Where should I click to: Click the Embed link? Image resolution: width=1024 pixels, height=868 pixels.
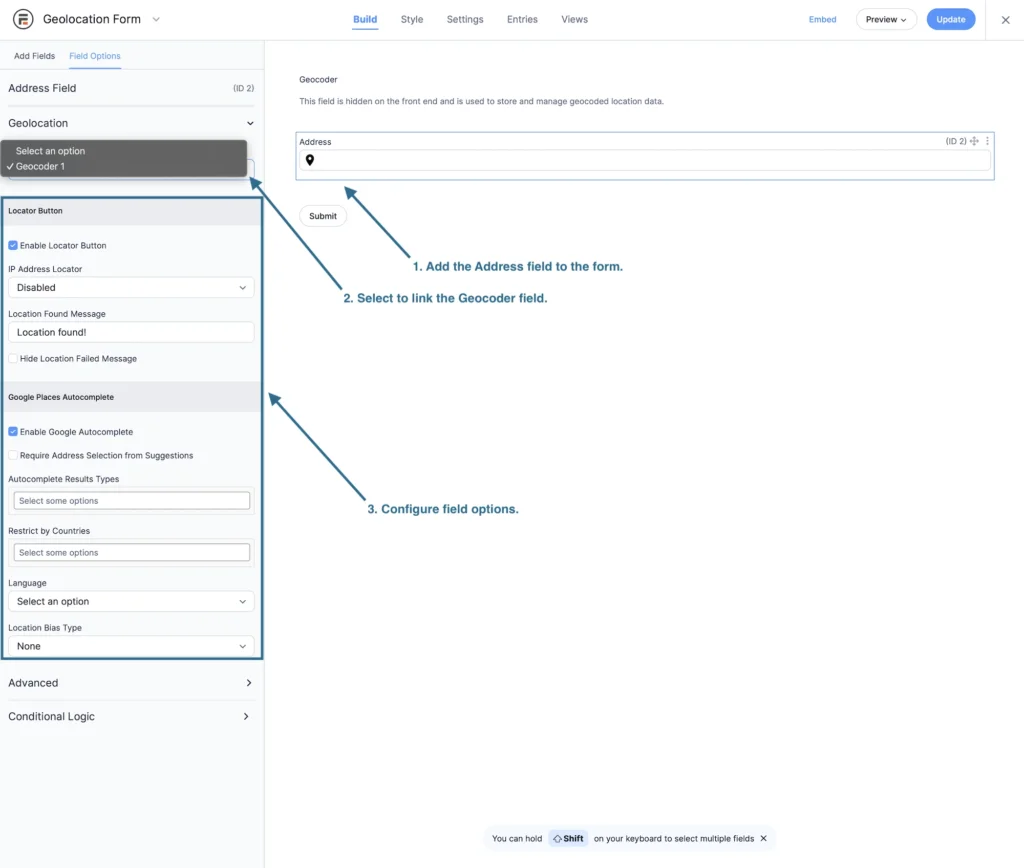point(822,20)
